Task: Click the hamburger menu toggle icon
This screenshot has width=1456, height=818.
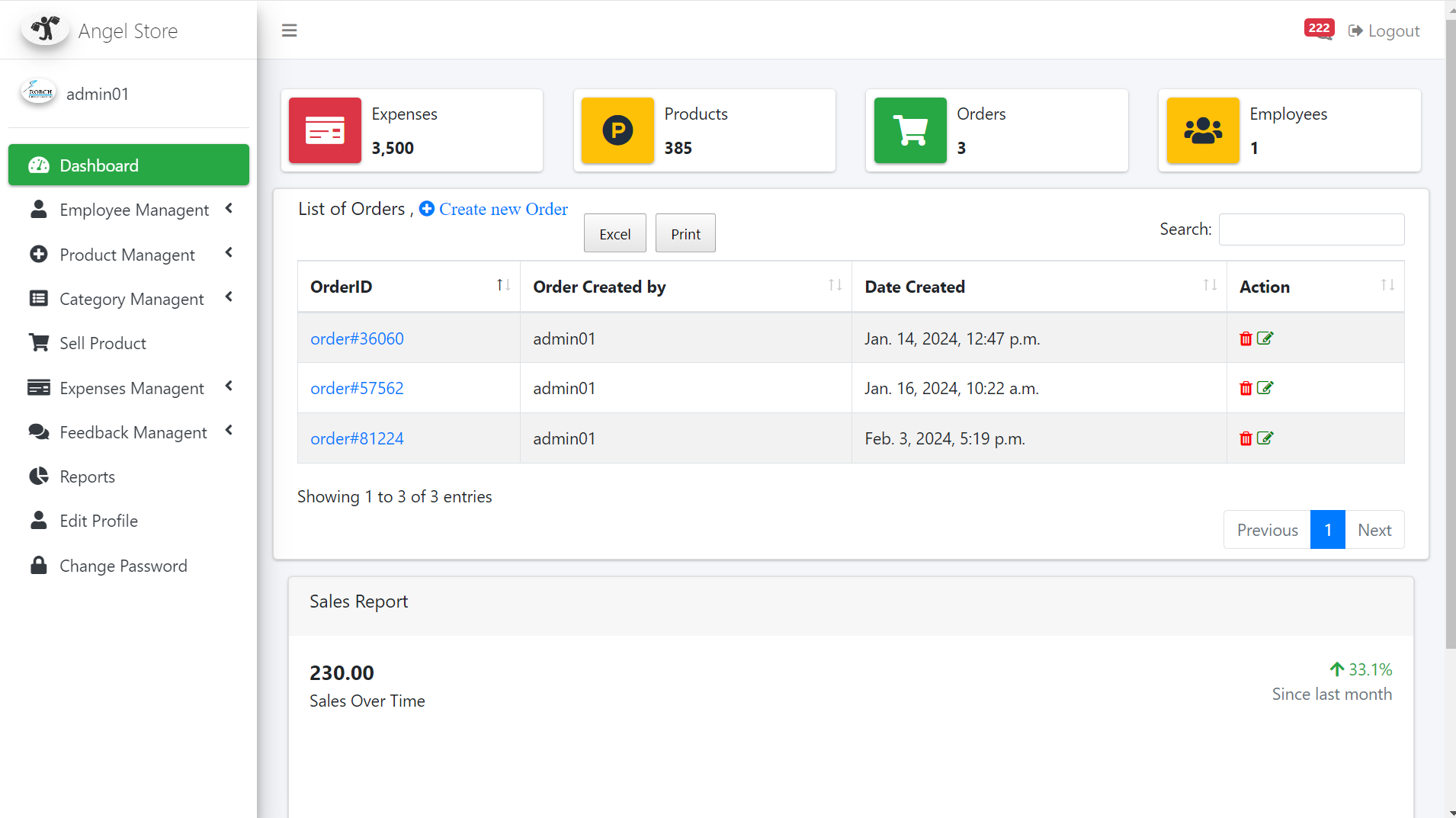Action: (x=289, y=30)
